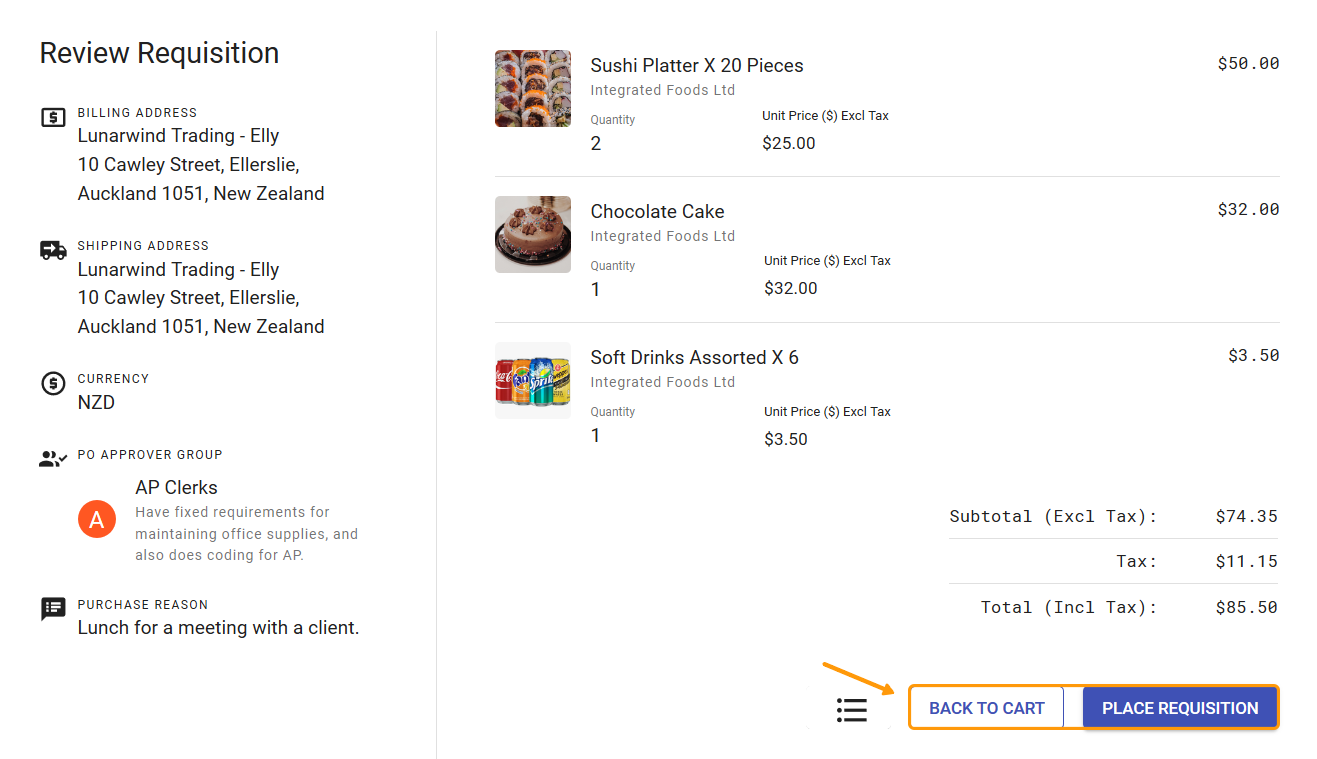The width and height of the screenshot is (1317, 759).
Task: Click the Soft Drinks Assorted X 6 title
Action: click(694, 358)
